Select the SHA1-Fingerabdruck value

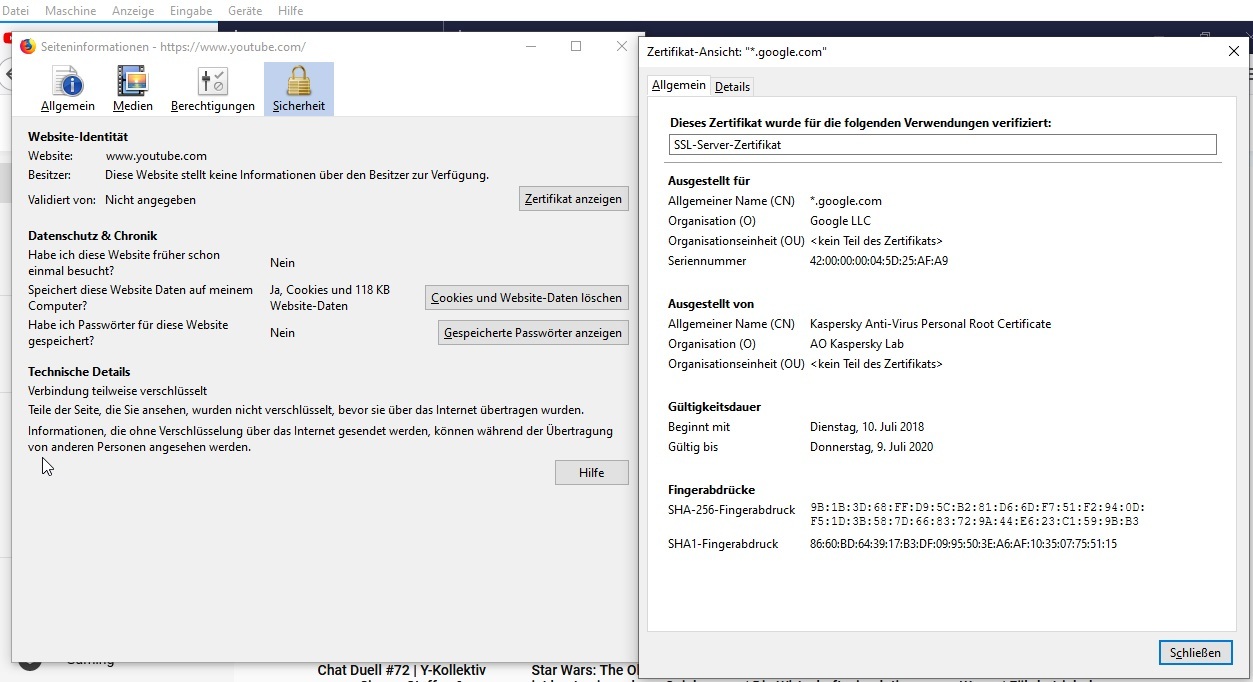pyautogui.click(x=963, y=544)
